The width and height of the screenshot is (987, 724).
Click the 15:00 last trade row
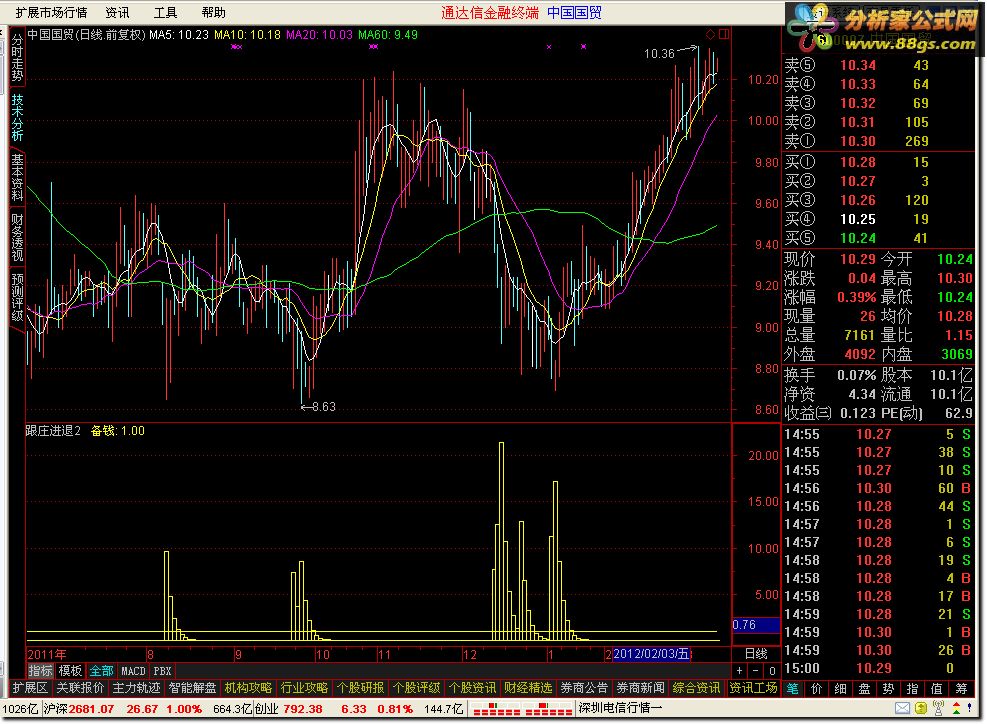pyautogui.click(x=878, y=669)
